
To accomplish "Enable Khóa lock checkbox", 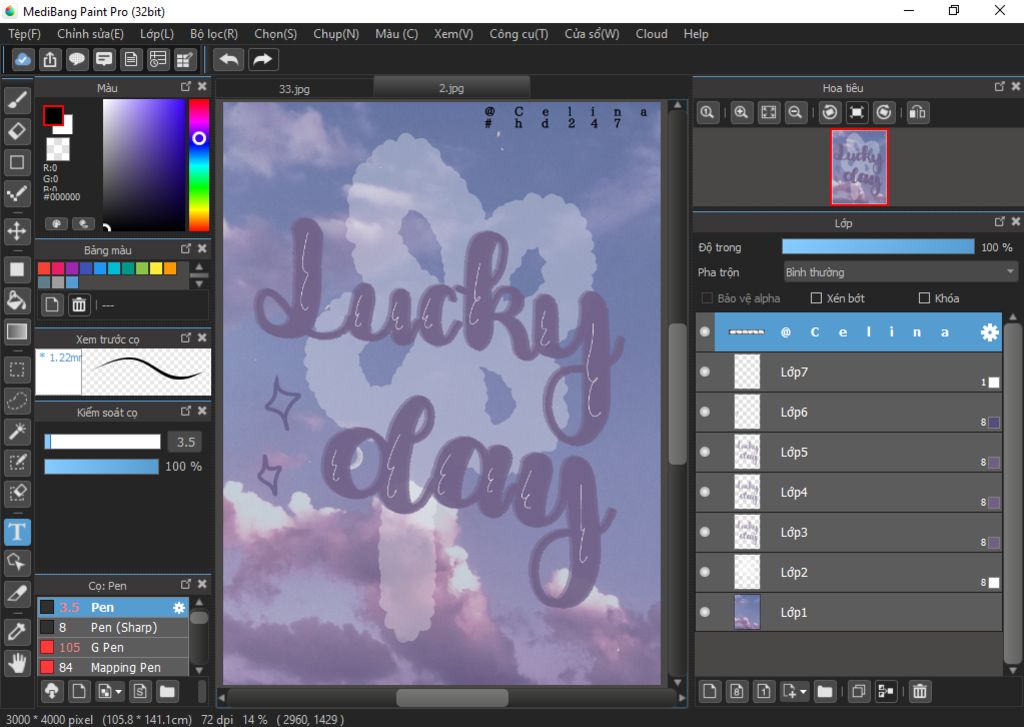I will [x=924, y=299].
